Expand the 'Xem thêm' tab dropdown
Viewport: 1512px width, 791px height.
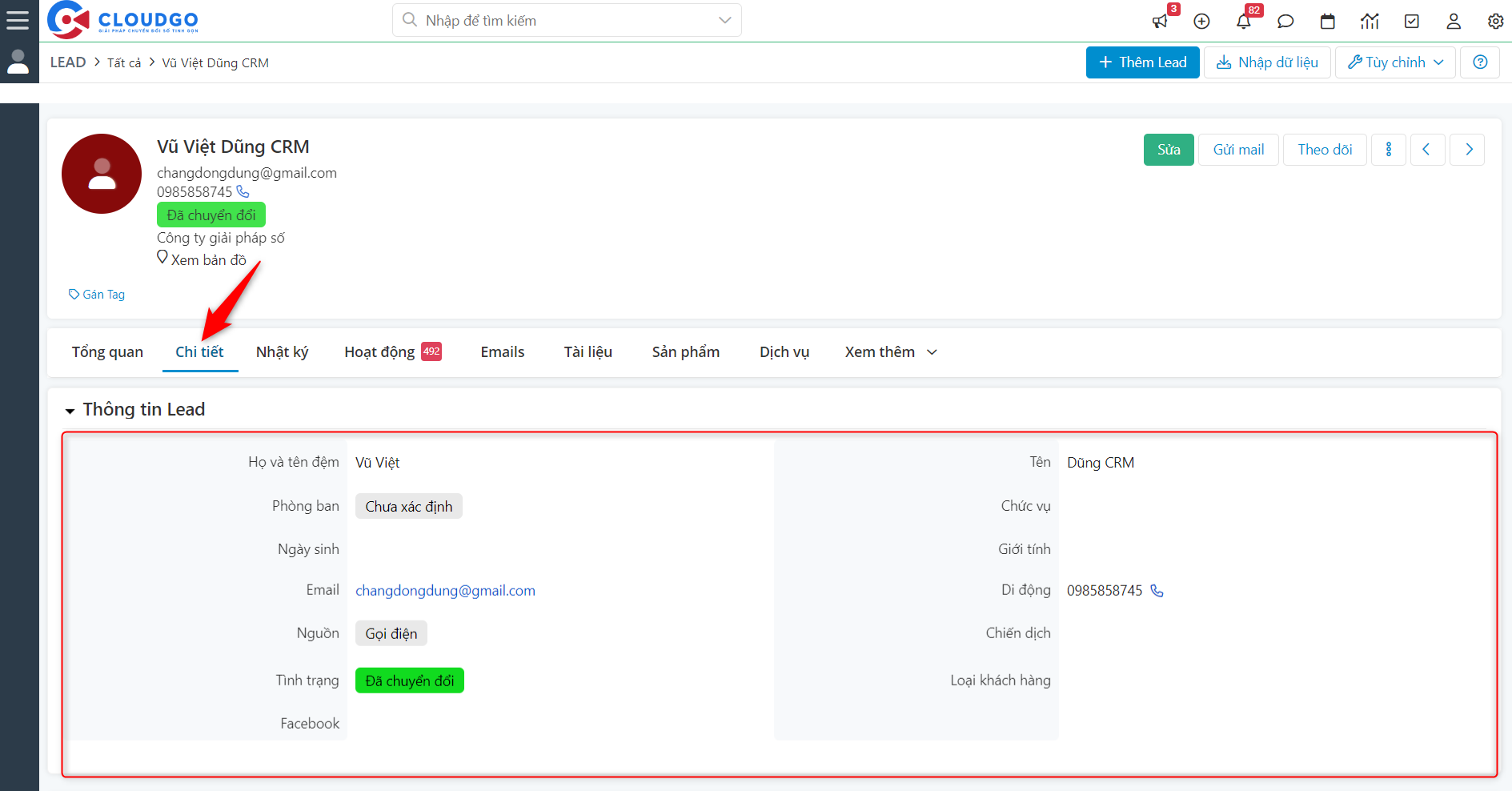(x=889, y=351)
